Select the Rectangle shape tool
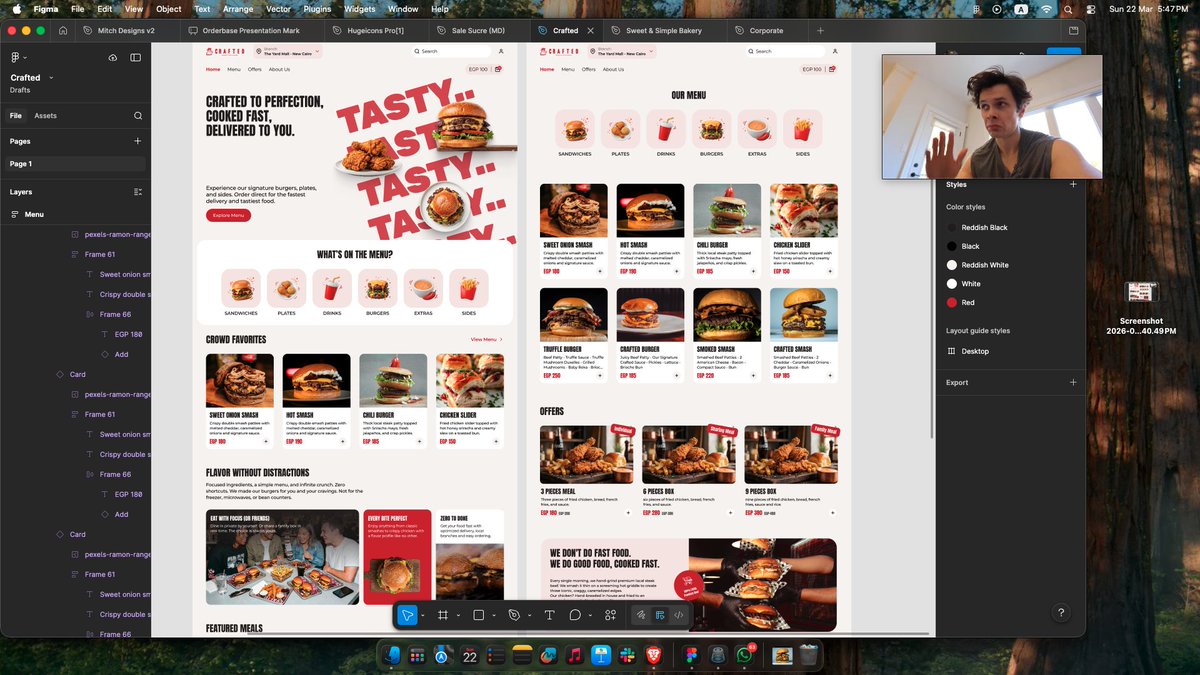Viewport: 1200px width, 675px height. [478, 615]
